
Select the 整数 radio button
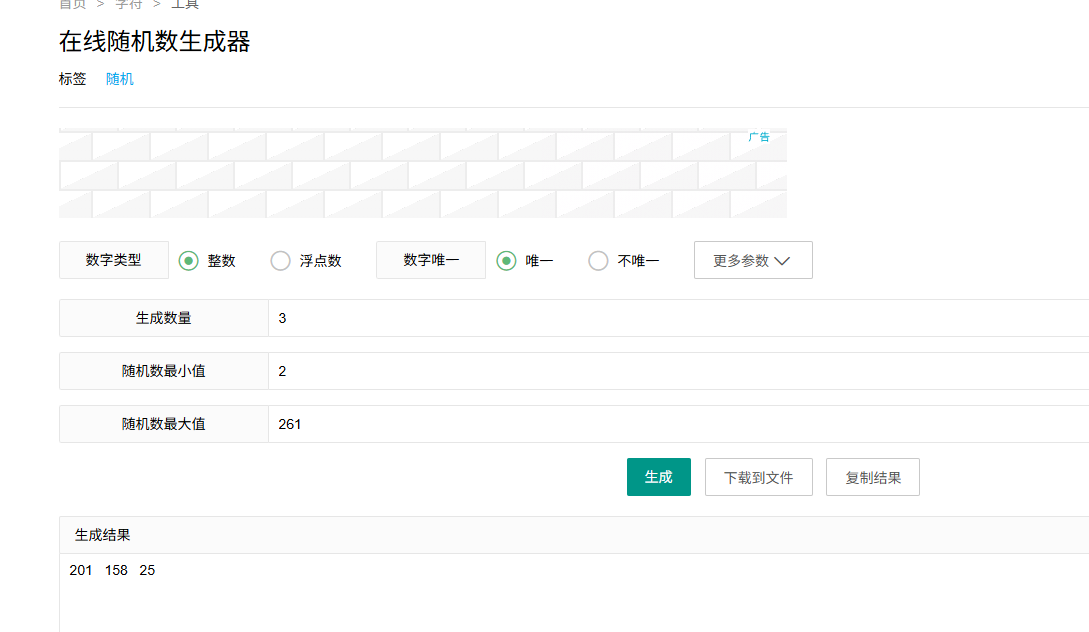tap(188, 261)
